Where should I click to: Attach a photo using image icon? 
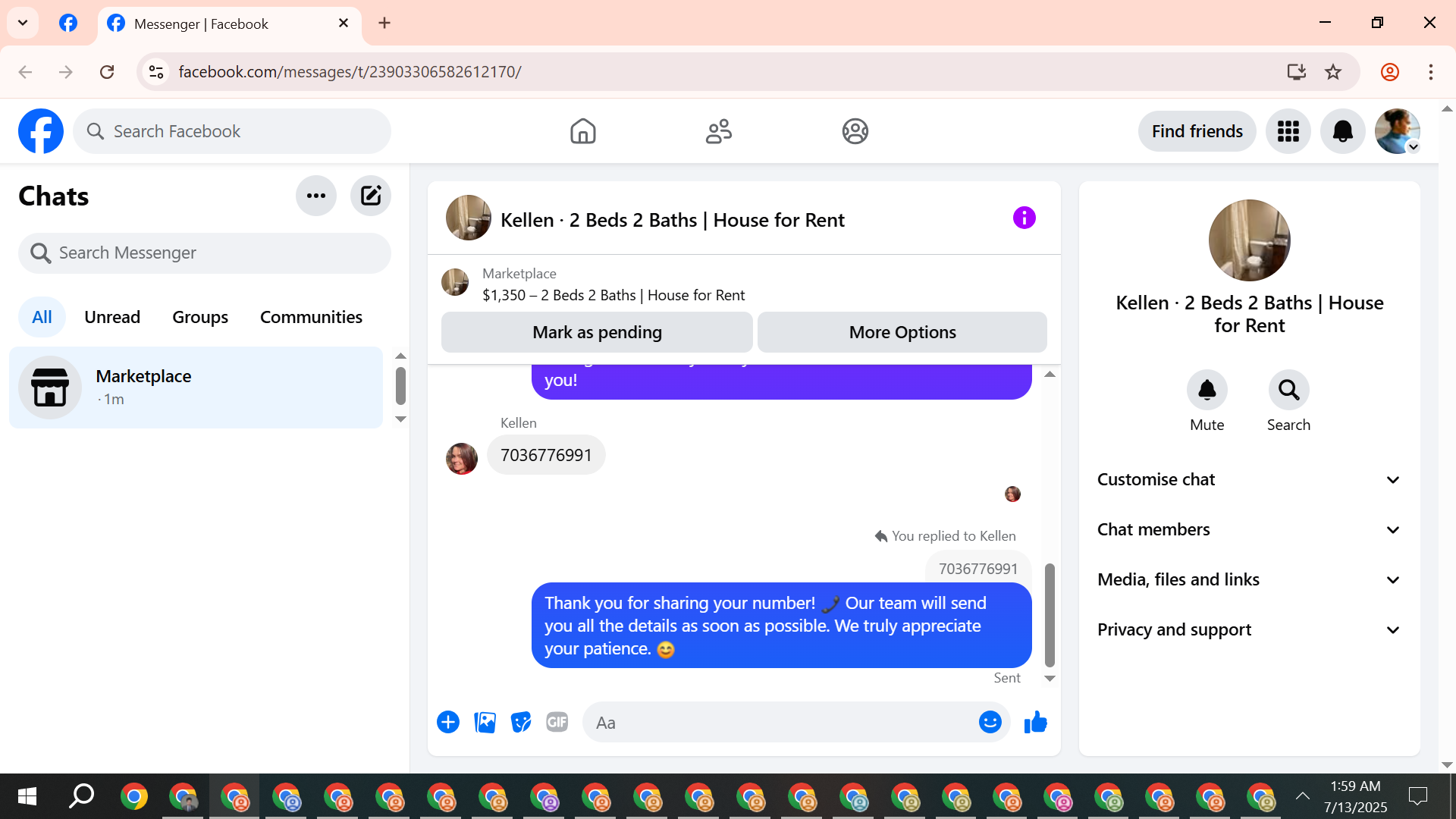coord(485,722)
